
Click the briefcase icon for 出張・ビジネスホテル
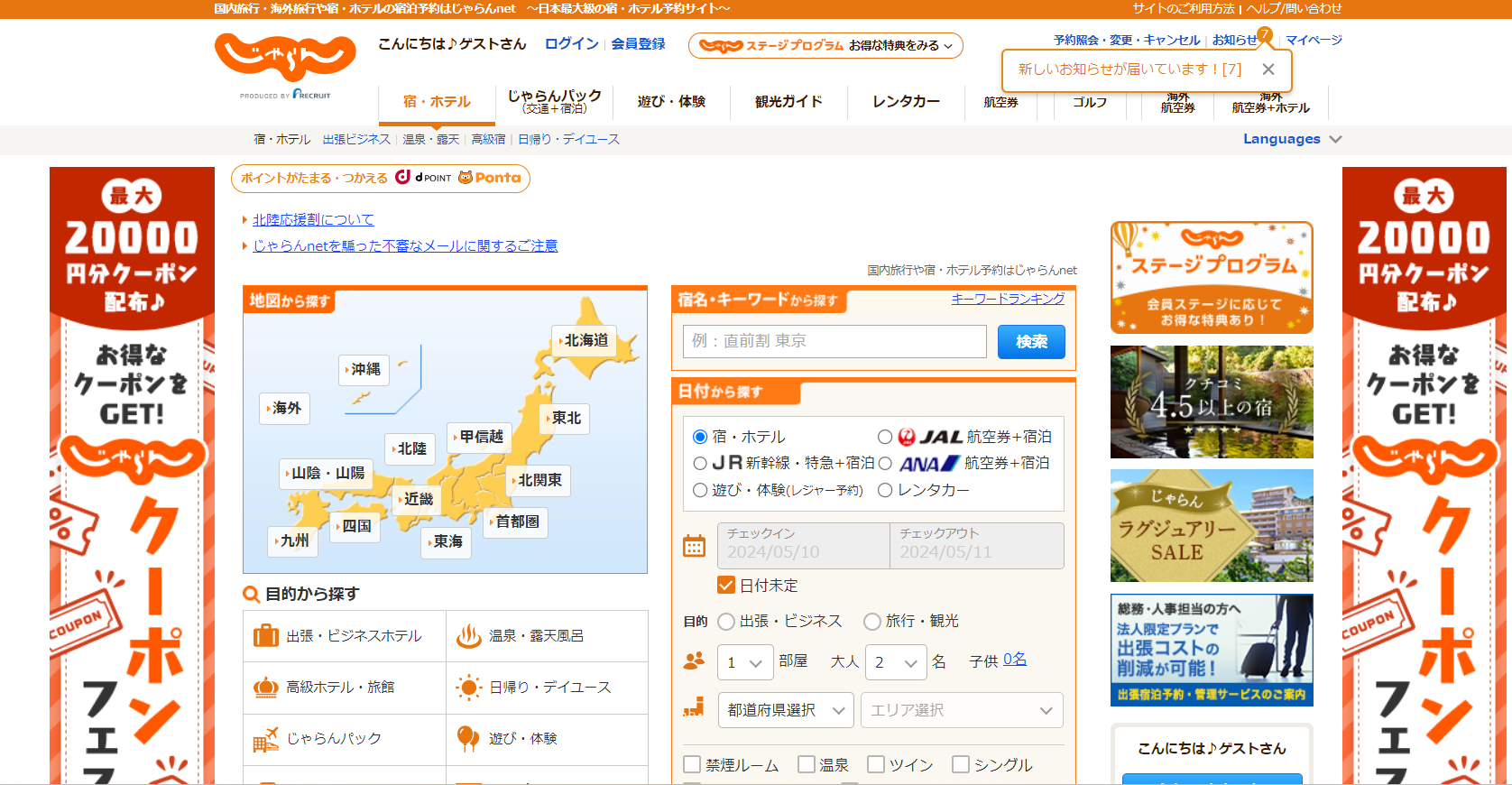(x=266, y=636)
